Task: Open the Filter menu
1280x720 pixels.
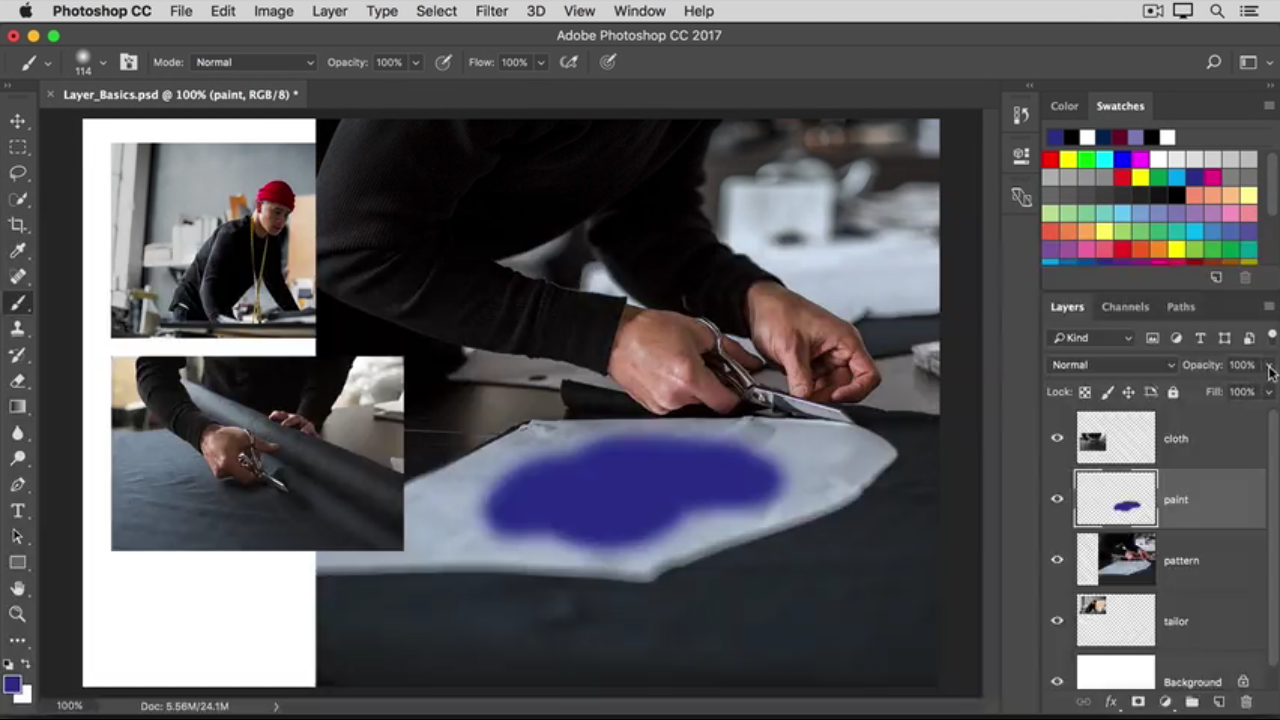Action: [491, 11]
